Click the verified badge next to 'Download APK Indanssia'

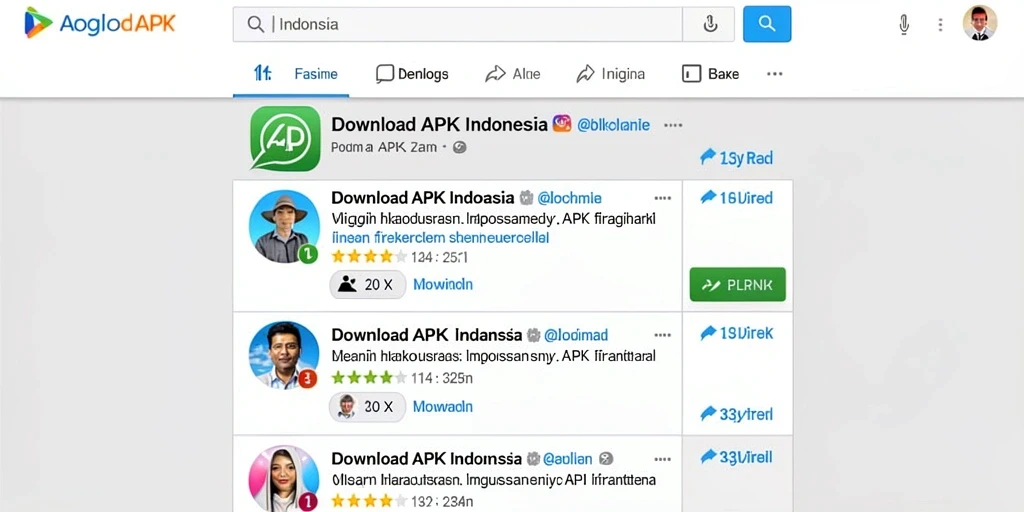coord(534,335)
